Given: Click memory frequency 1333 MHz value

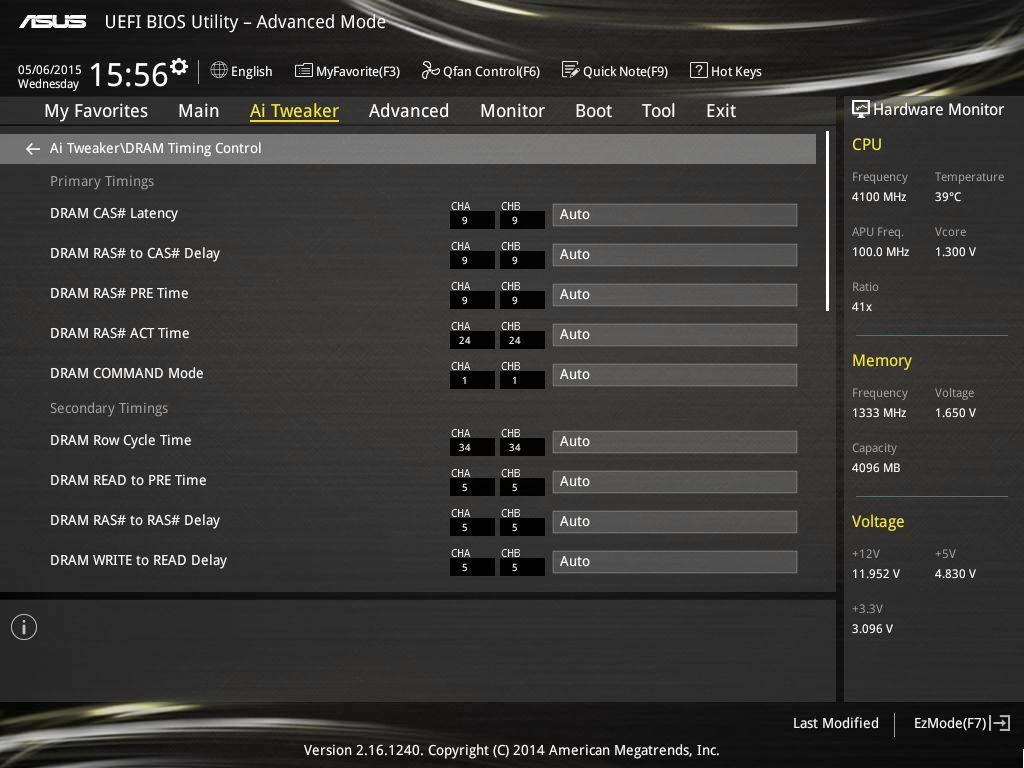Looking at the screenshot, I should coord(879,413).
